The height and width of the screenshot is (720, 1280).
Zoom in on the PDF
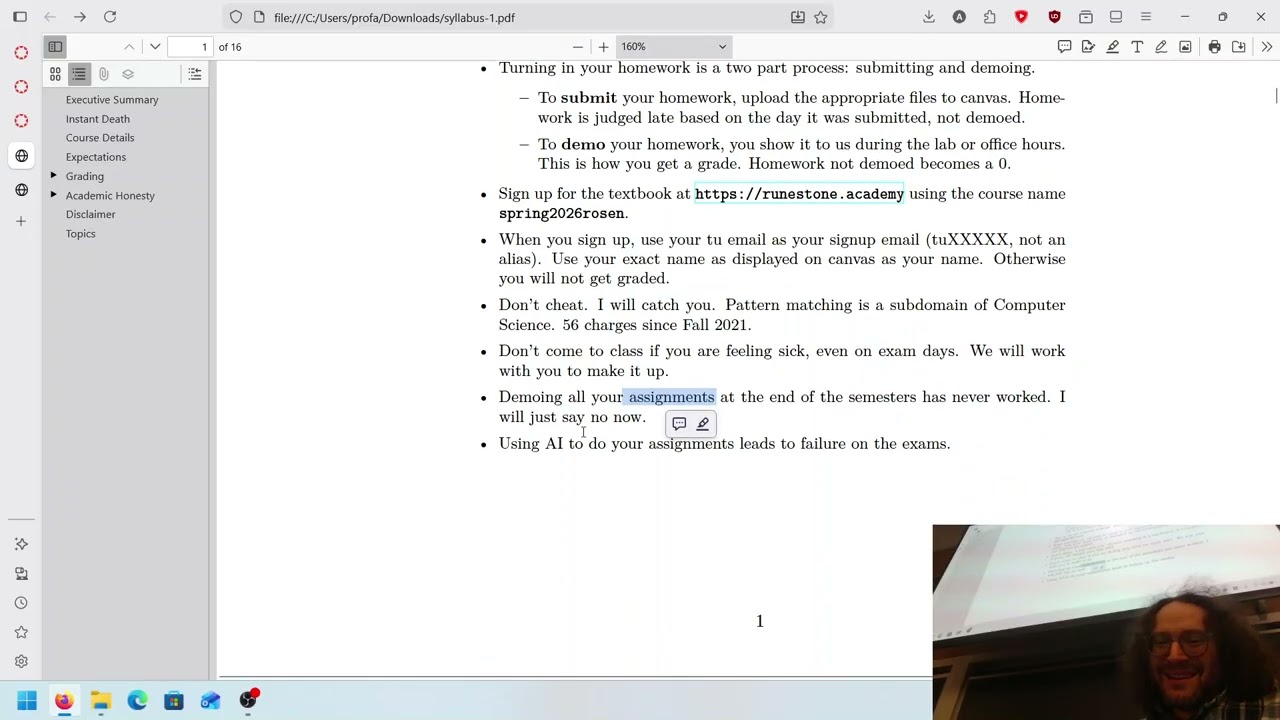[x=603, y=47]
